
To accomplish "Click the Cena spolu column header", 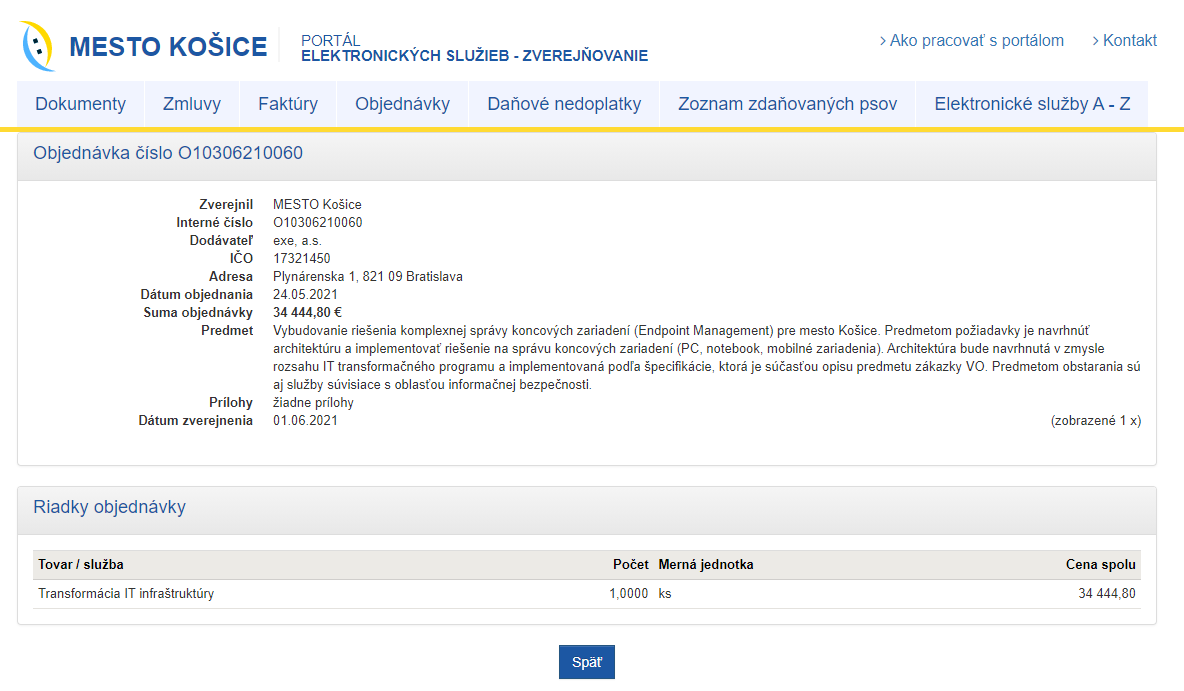I will [1100, 565].
